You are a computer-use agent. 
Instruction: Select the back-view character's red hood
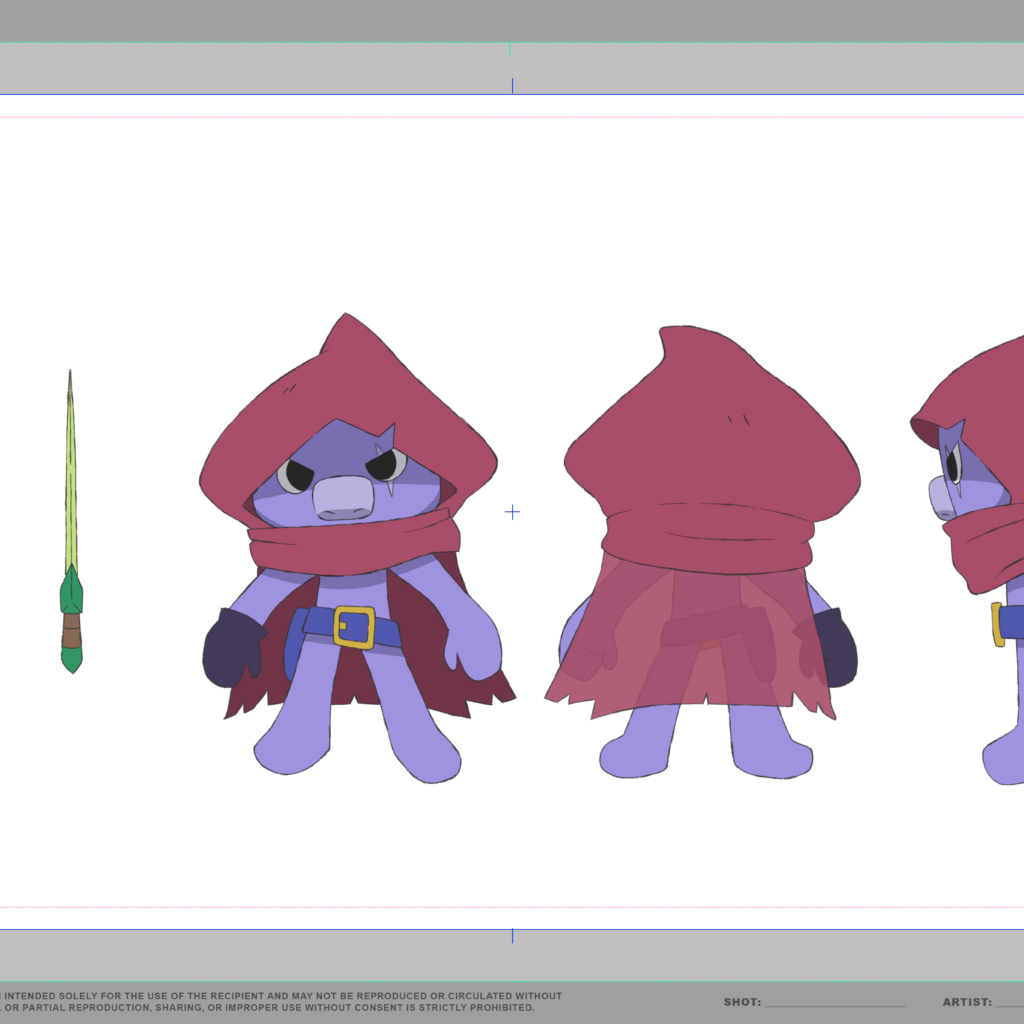pos(712,430)
